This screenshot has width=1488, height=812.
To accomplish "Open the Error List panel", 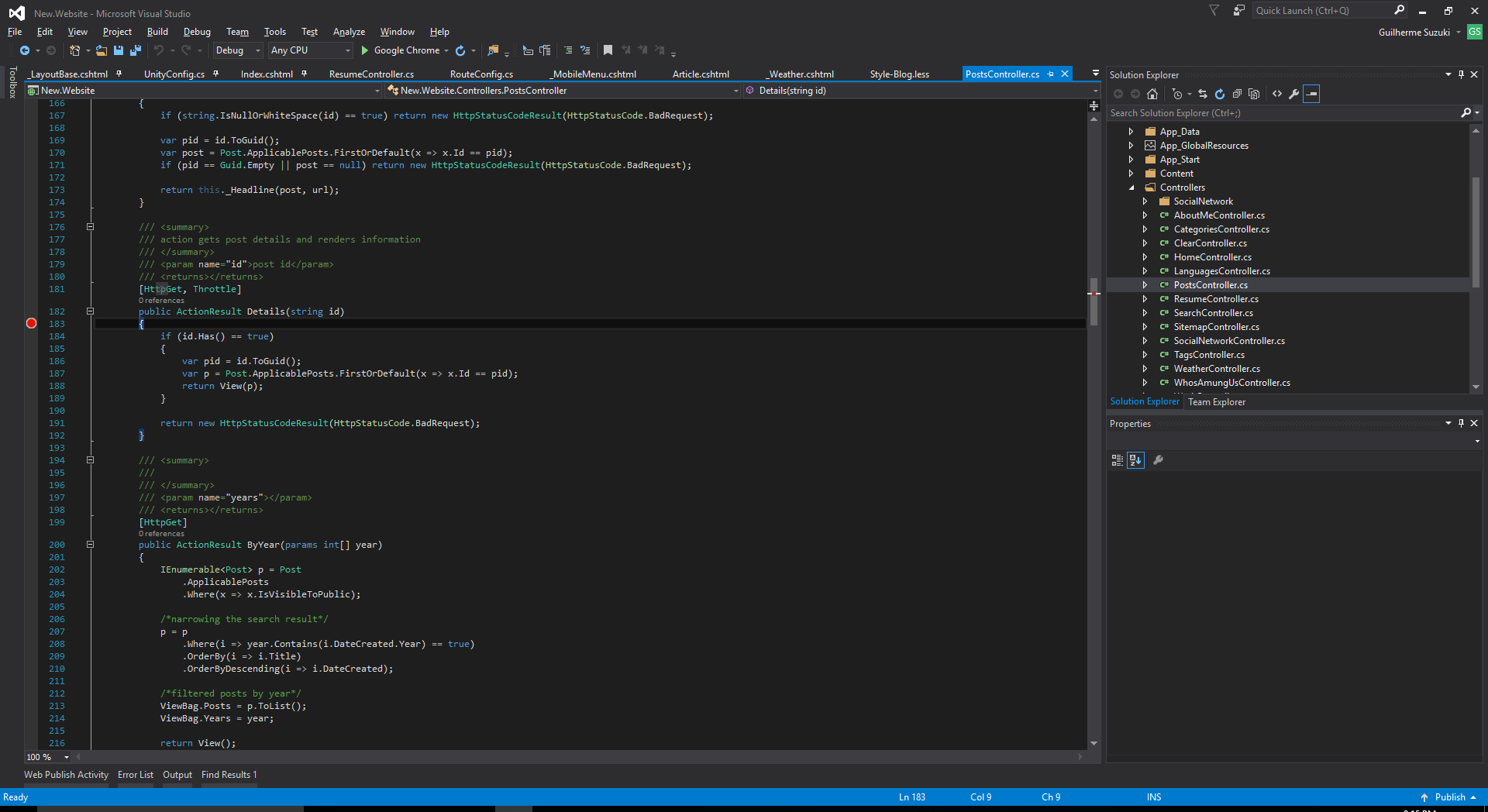I will click(135, 775).
